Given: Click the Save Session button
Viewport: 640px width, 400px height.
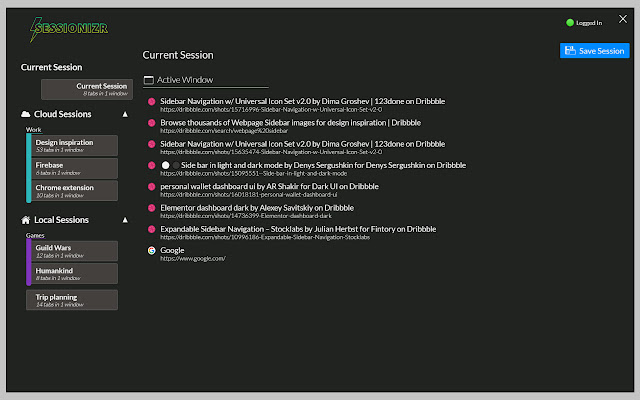Looking at the screenshot, I should pos(594,51).
